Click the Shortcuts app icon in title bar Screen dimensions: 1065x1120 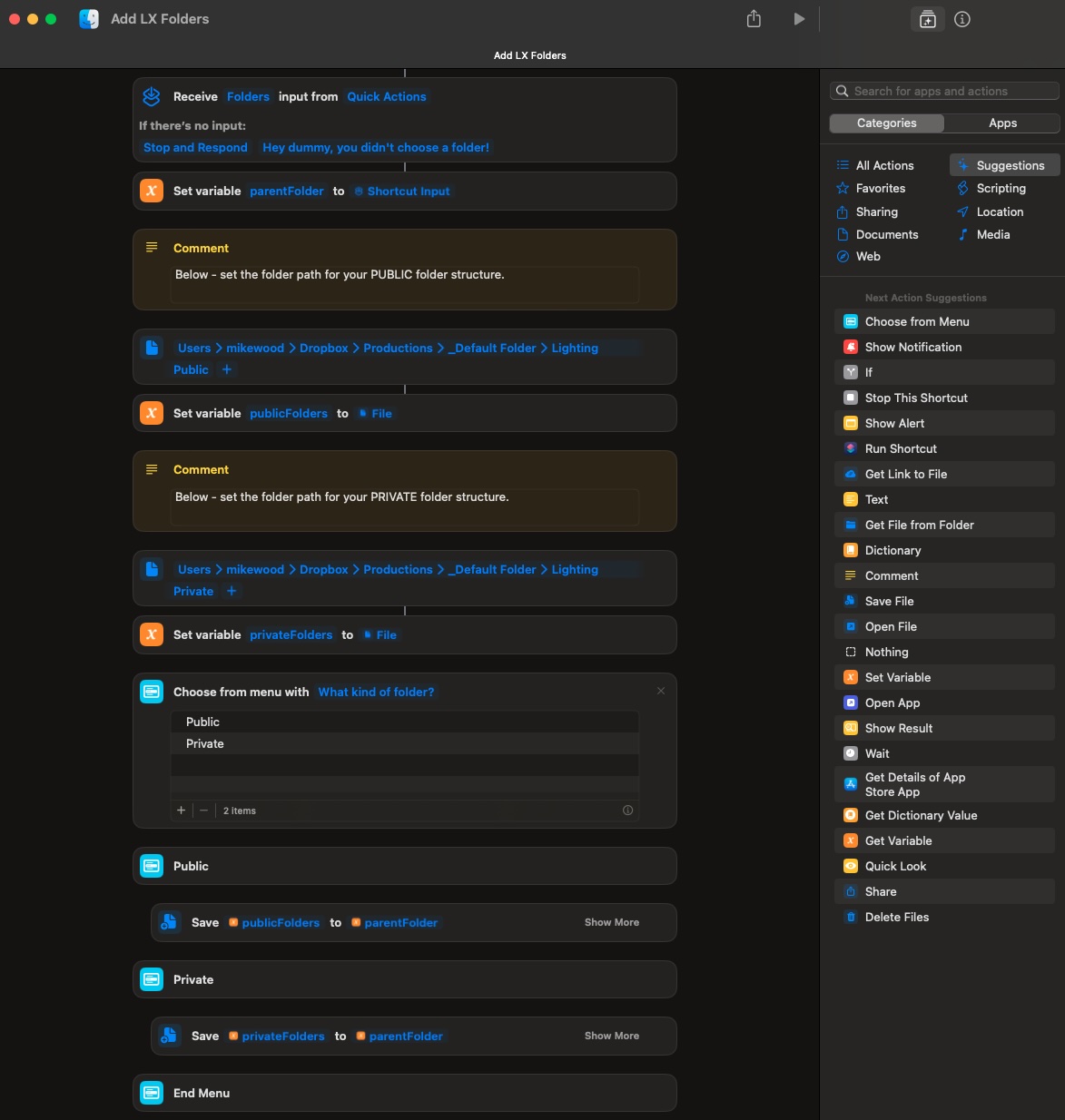pos(89,19)
